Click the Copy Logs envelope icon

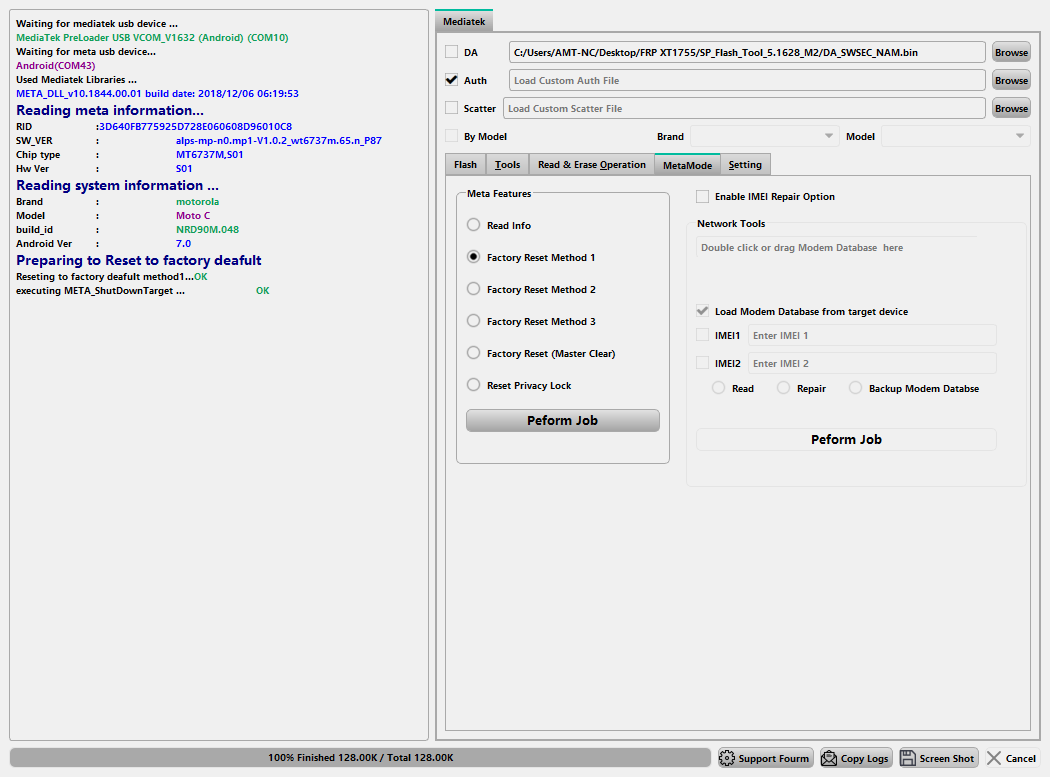829,758
